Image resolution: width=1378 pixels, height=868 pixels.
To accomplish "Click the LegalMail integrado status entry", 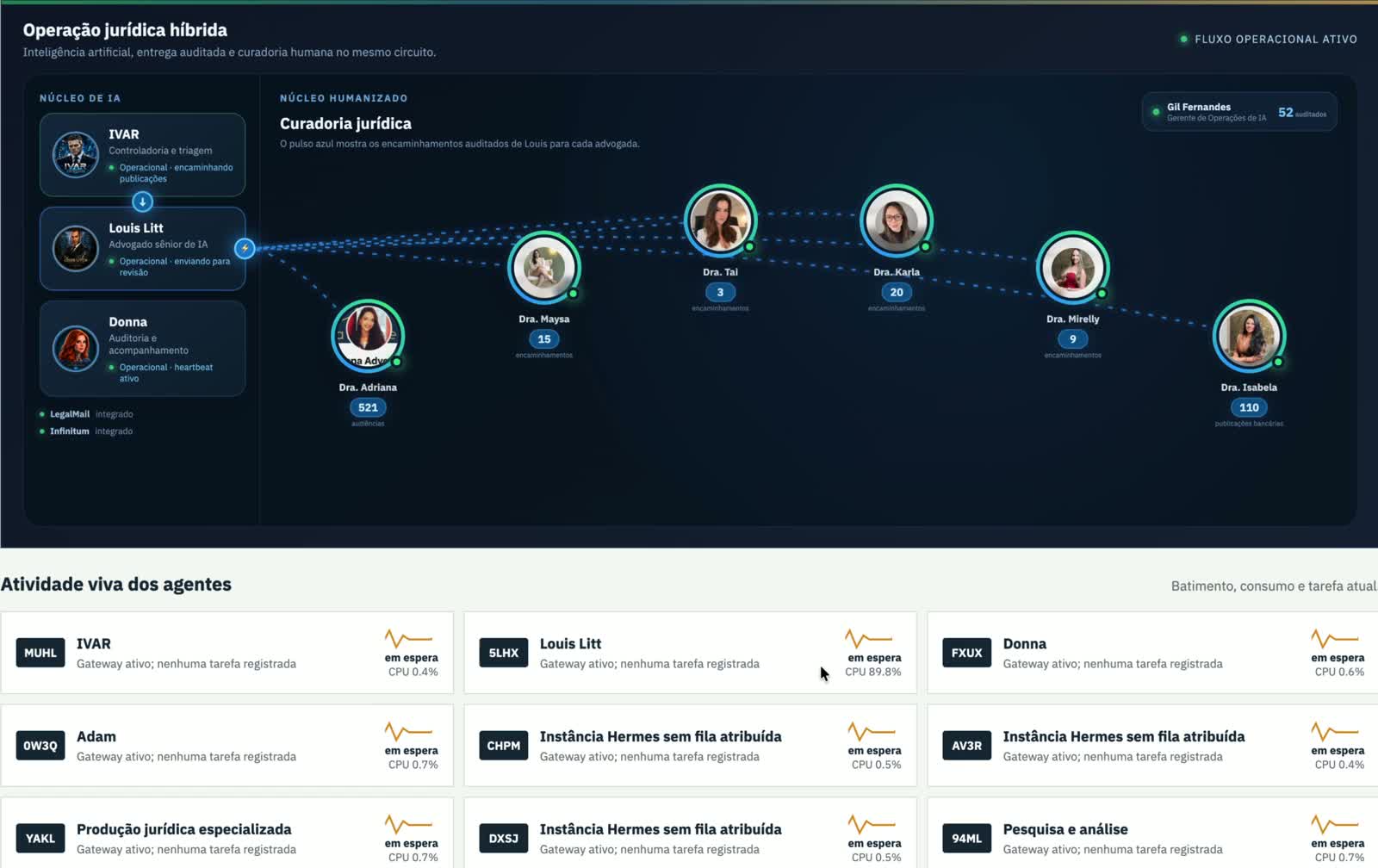I will [86, 414].
